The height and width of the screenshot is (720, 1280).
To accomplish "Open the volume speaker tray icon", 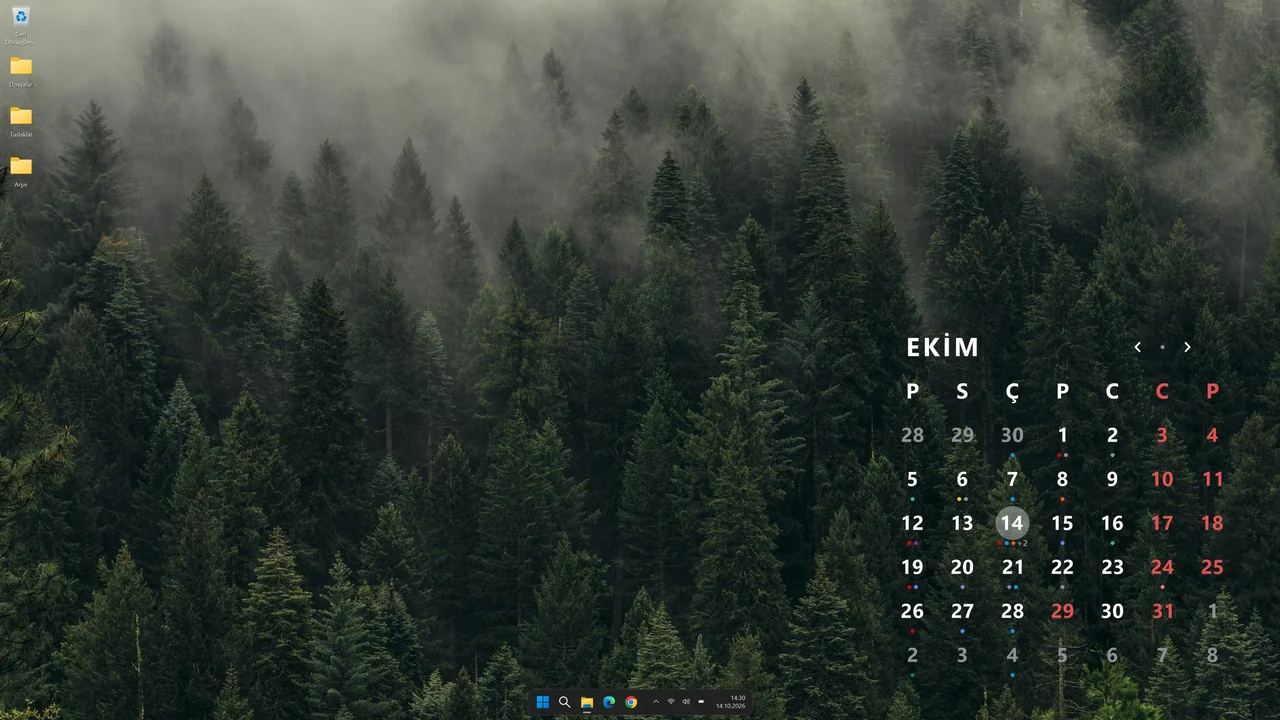I will click(686, 702).
